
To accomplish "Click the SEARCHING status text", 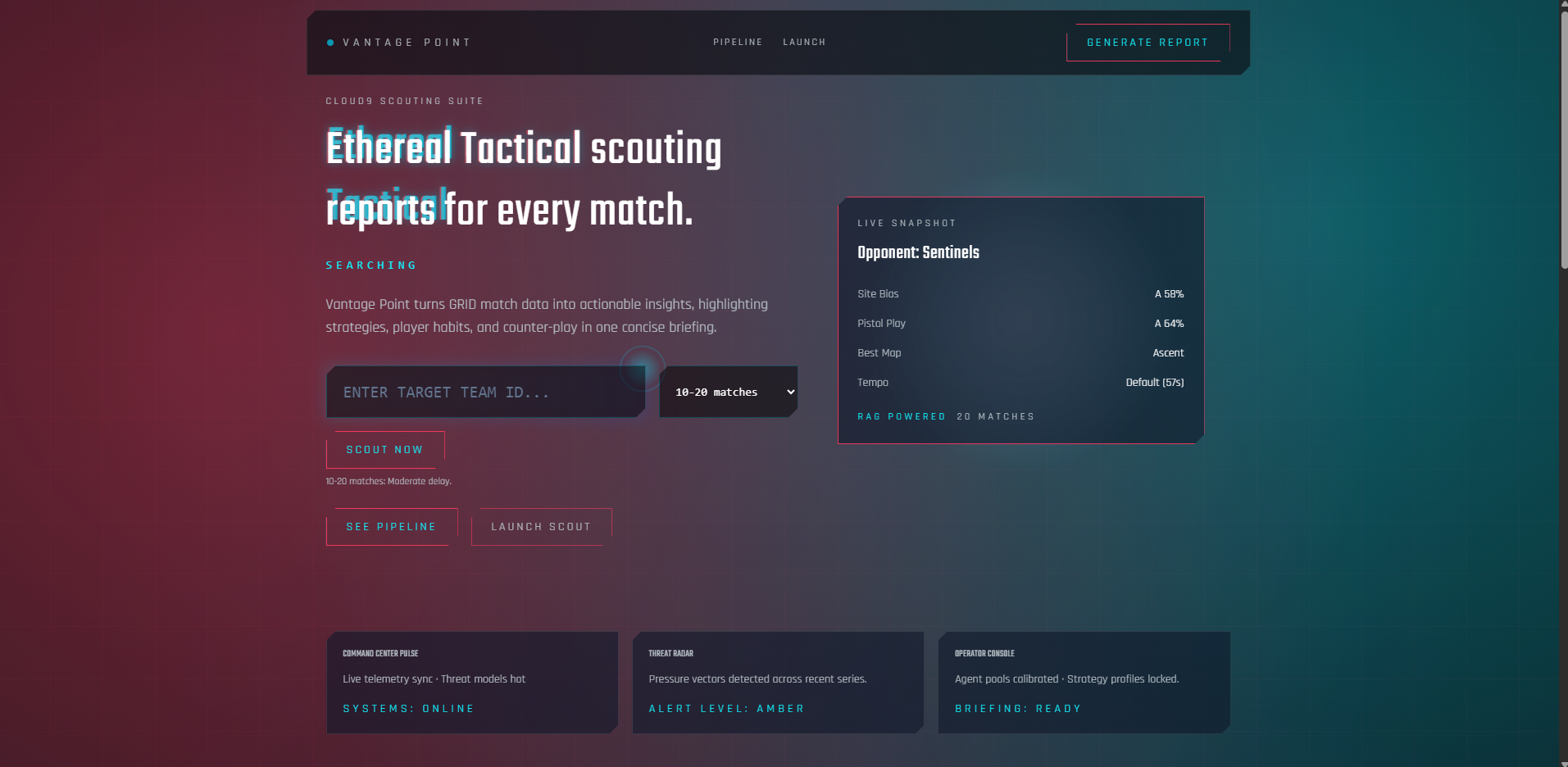I will point(371,265).
